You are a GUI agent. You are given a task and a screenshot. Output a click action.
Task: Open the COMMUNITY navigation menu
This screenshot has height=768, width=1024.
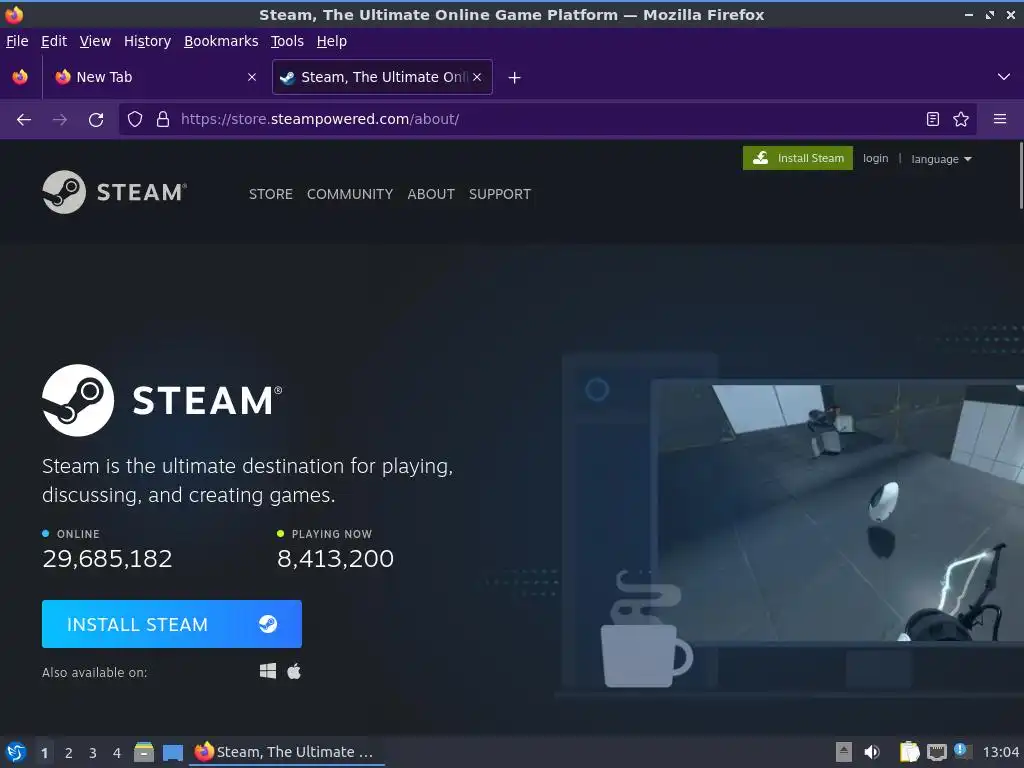[x=350, y=194]
